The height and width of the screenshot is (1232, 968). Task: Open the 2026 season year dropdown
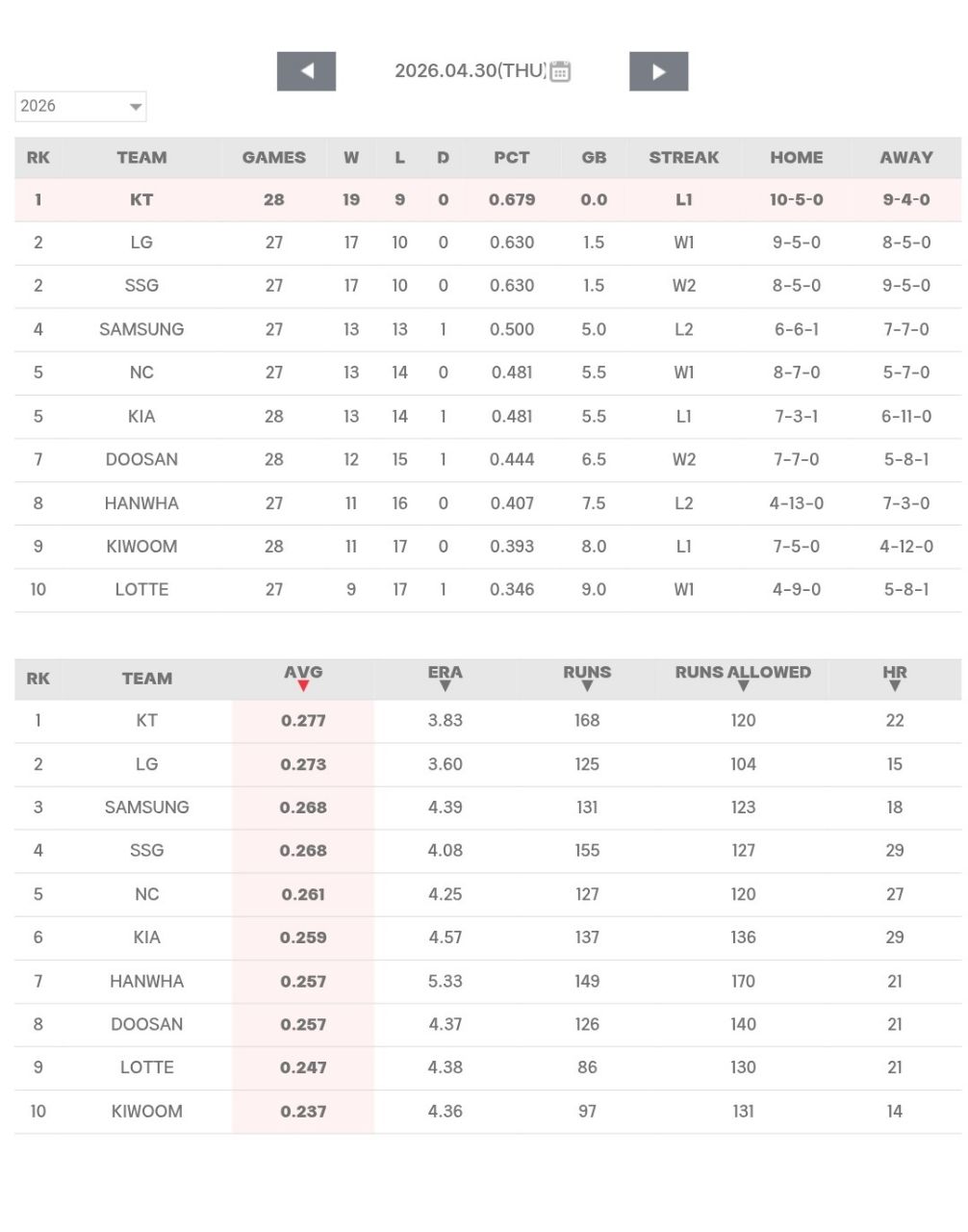click(81, 106)
